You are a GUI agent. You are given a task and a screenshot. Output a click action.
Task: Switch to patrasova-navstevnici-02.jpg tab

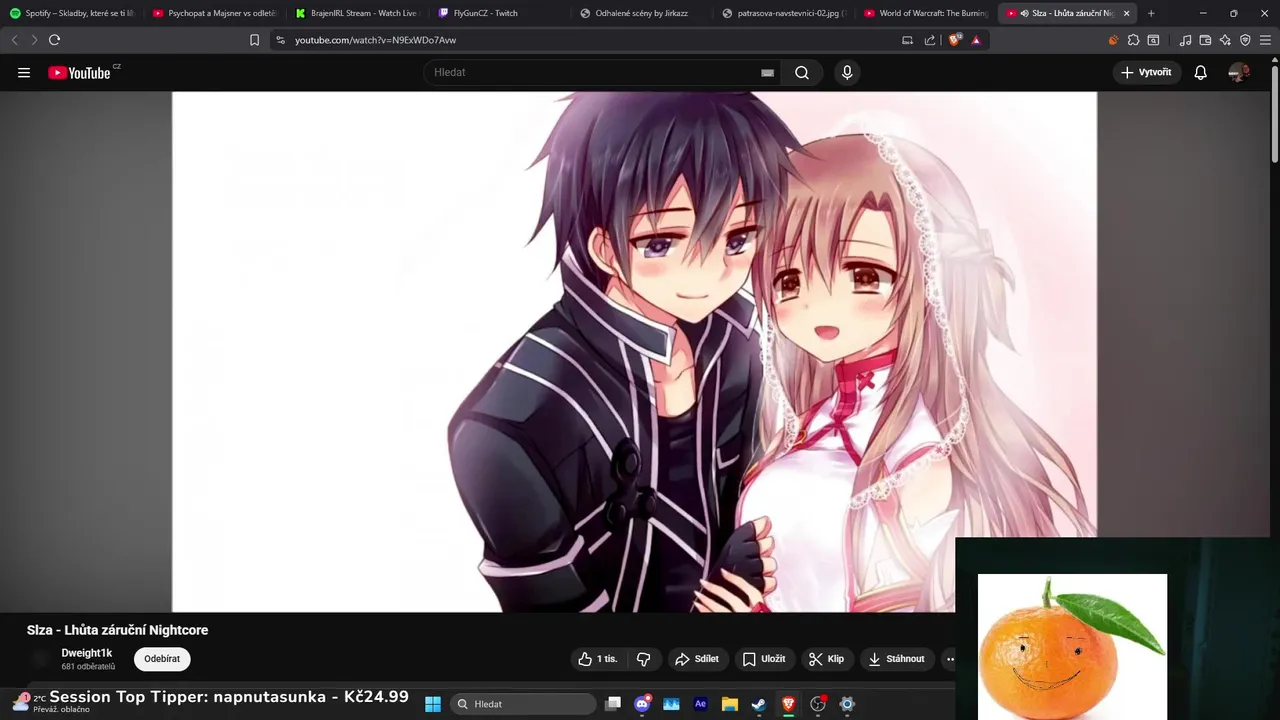pyautogui.click(x=786, y=13)
